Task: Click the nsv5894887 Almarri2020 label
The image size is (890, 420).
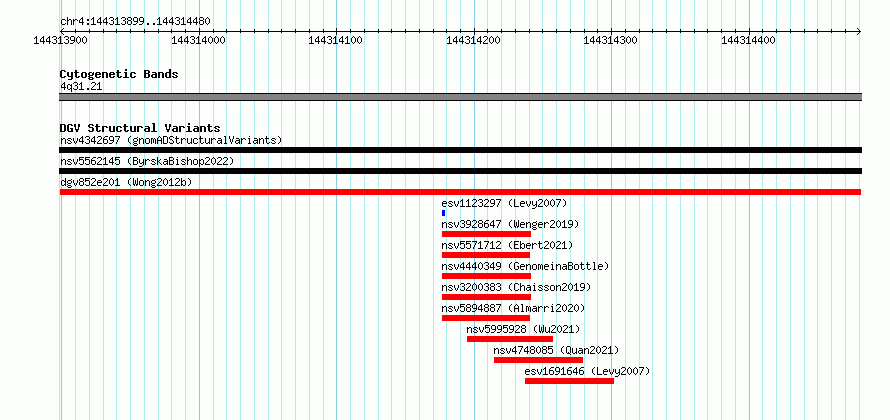Action: click(x=513, y=308)
